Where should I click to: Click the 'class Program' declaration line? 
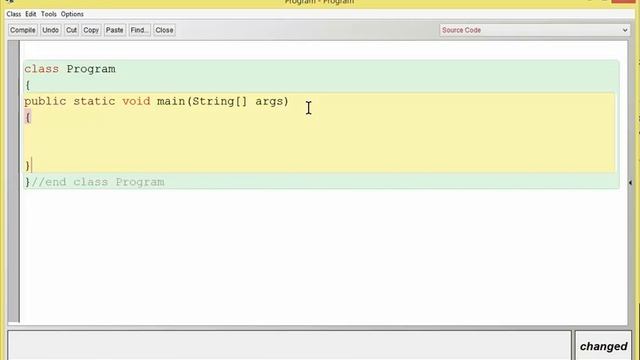[x=70, y=69]
